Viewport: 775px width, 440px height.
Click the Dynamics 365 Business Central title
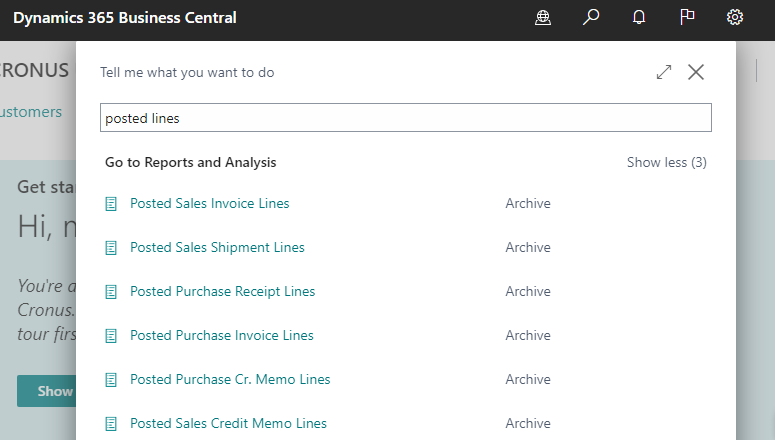125,18
